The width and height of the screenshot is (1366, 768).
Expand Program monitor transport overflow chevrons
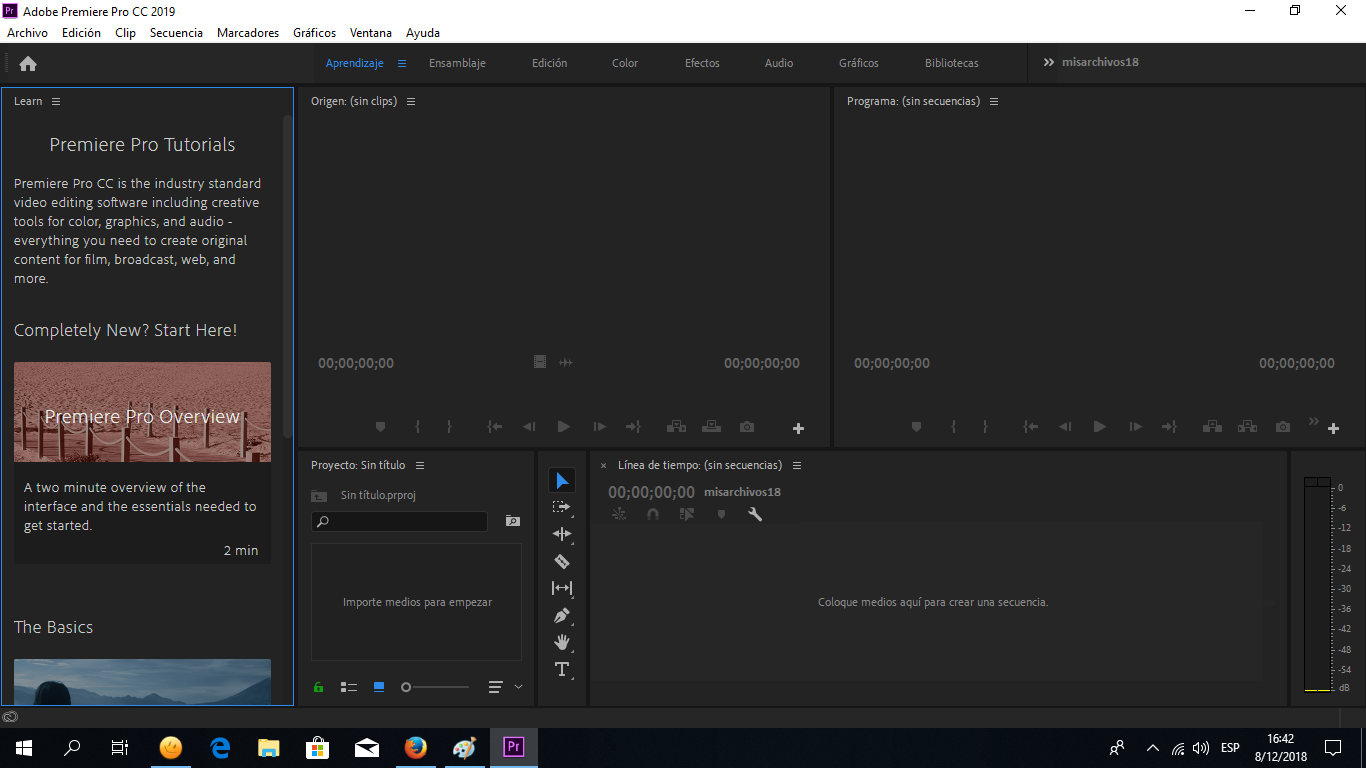point(1314,421)
